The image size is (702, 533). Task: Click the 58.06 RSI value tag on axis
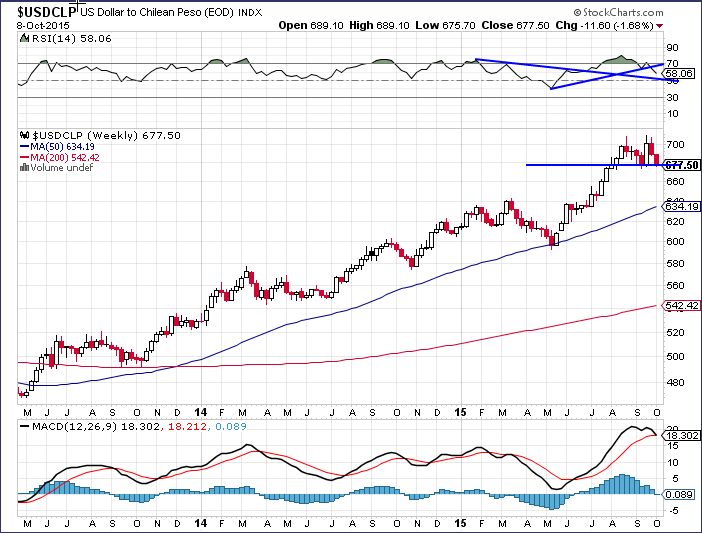tap(679, 73)
